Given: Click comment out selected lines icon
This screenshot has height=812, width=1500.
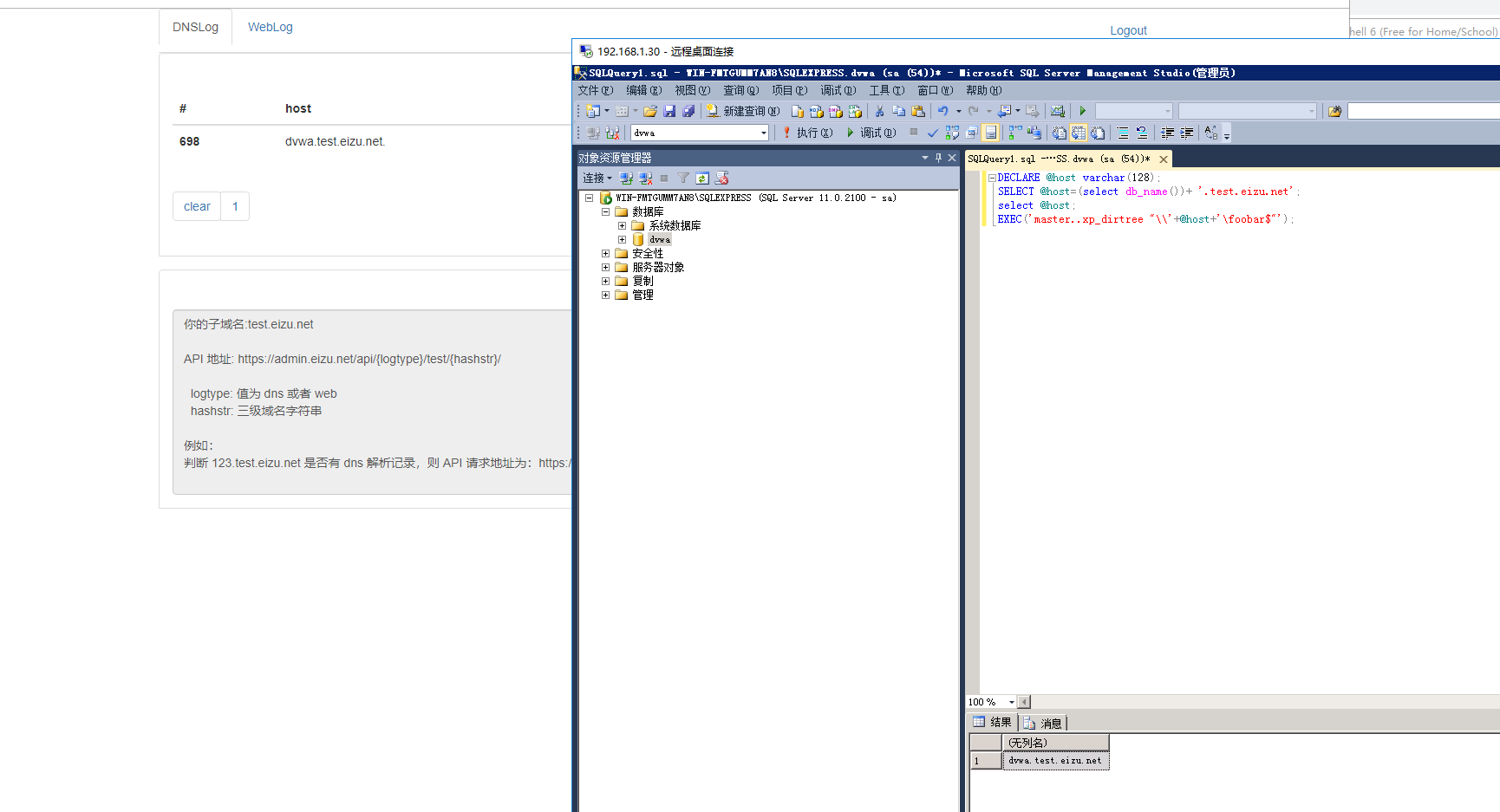Looking at the screenshot, I should [1123, 133].
